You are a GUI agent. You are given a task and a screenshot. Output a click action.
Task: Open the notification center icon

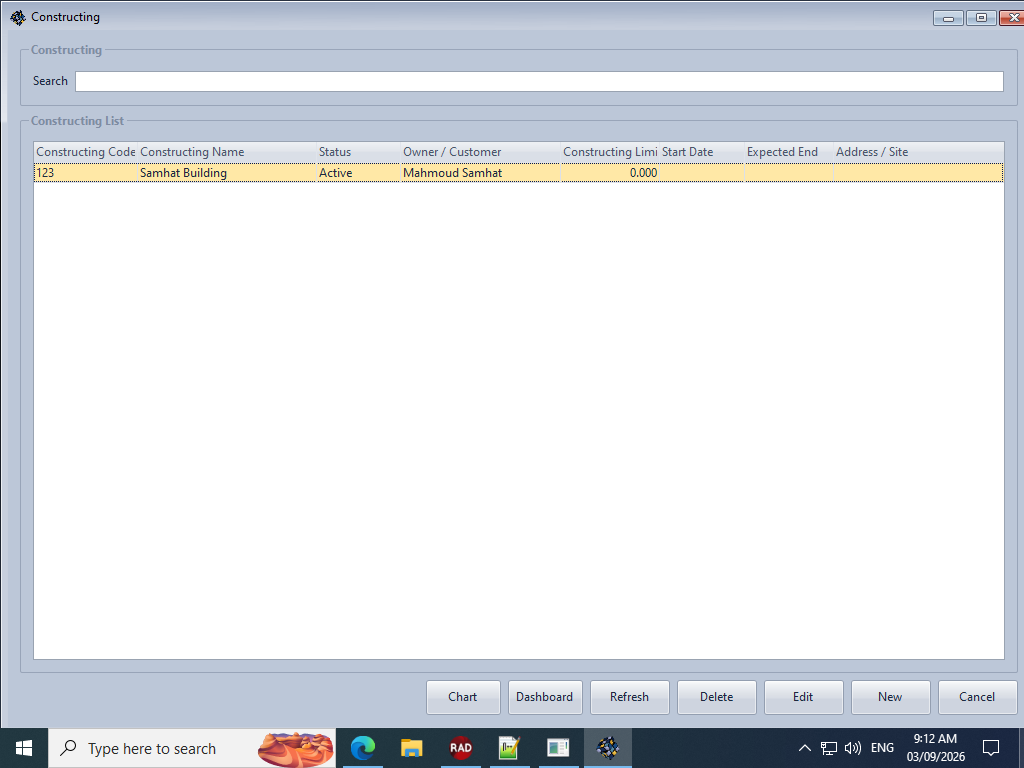[991, 748]
